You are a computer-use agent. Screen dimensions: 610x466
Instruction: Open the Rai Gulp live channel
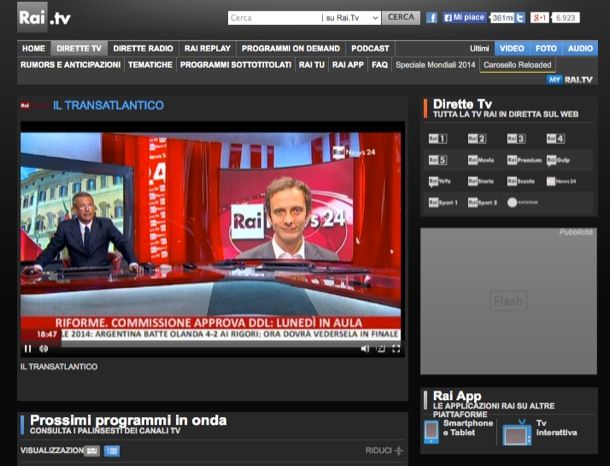[x=558, y=160]
